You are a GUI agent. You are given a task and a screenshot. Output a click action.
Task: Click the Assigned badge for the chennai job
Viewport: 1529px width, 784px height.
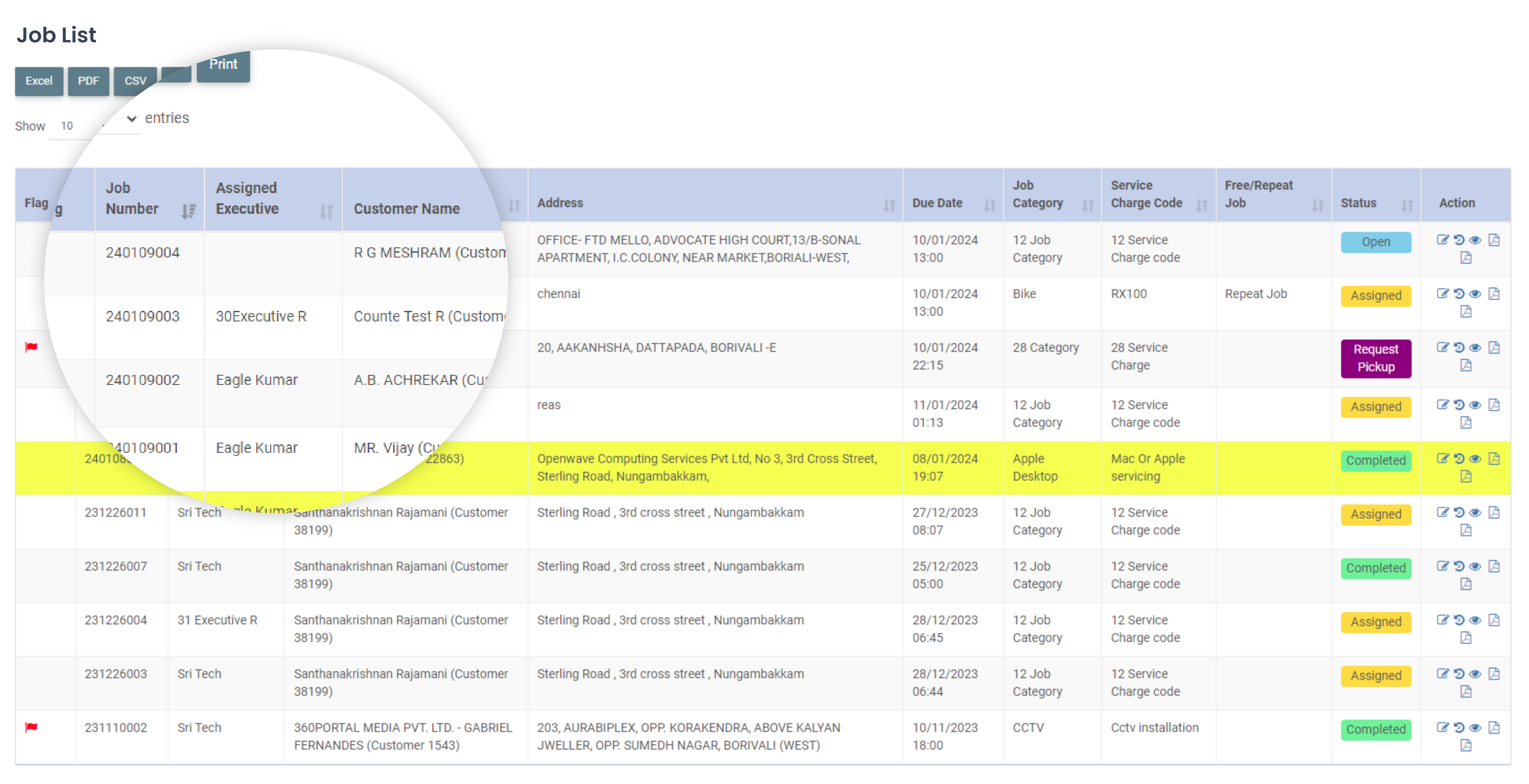click(x=1376, y=295)
